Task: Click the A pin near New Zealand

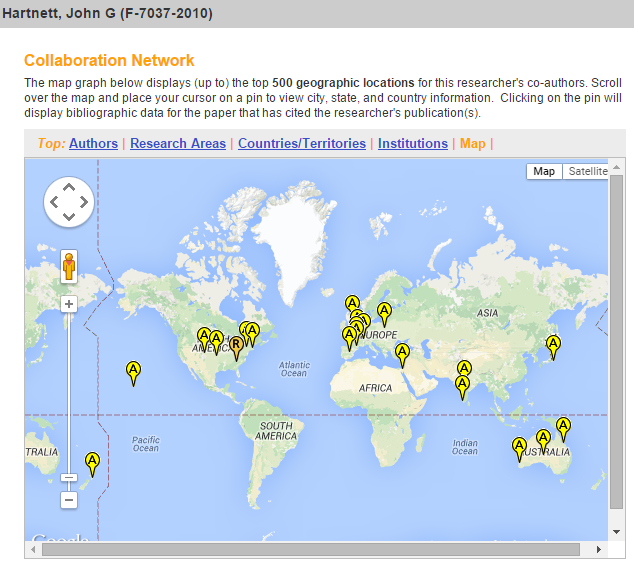Action: click(x=92, y=462)
